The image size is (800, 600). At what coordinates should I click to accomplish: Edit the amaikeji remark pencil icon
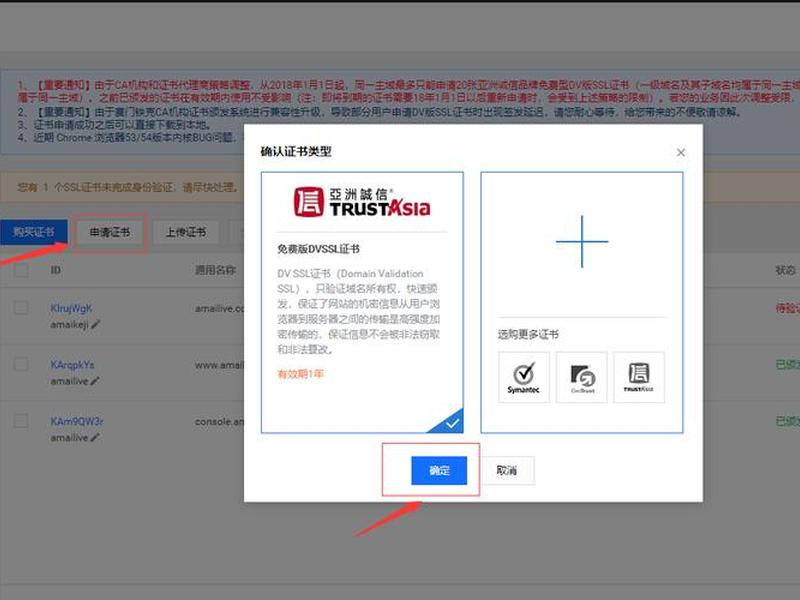coord(95,324)
